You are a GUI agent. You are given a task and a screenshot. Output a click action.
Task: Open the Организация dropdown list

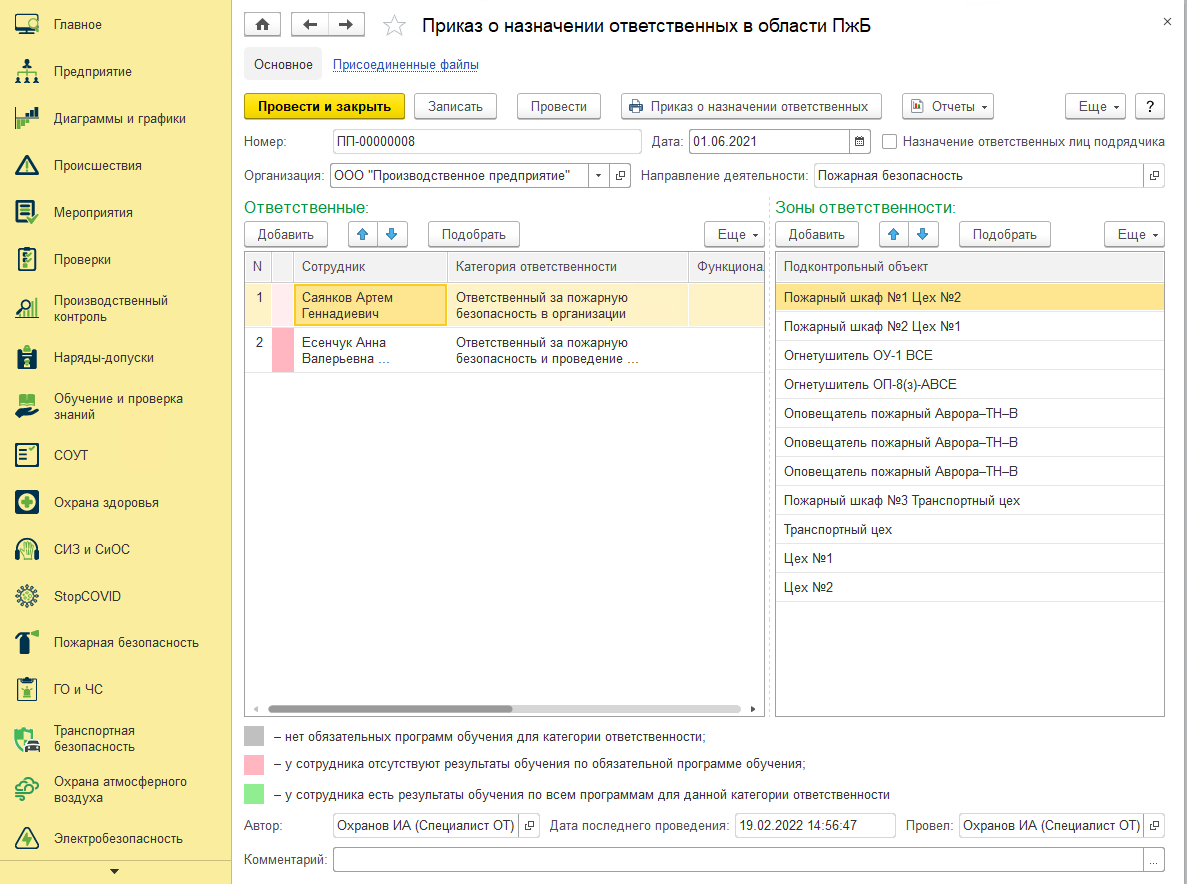[599, 176]
